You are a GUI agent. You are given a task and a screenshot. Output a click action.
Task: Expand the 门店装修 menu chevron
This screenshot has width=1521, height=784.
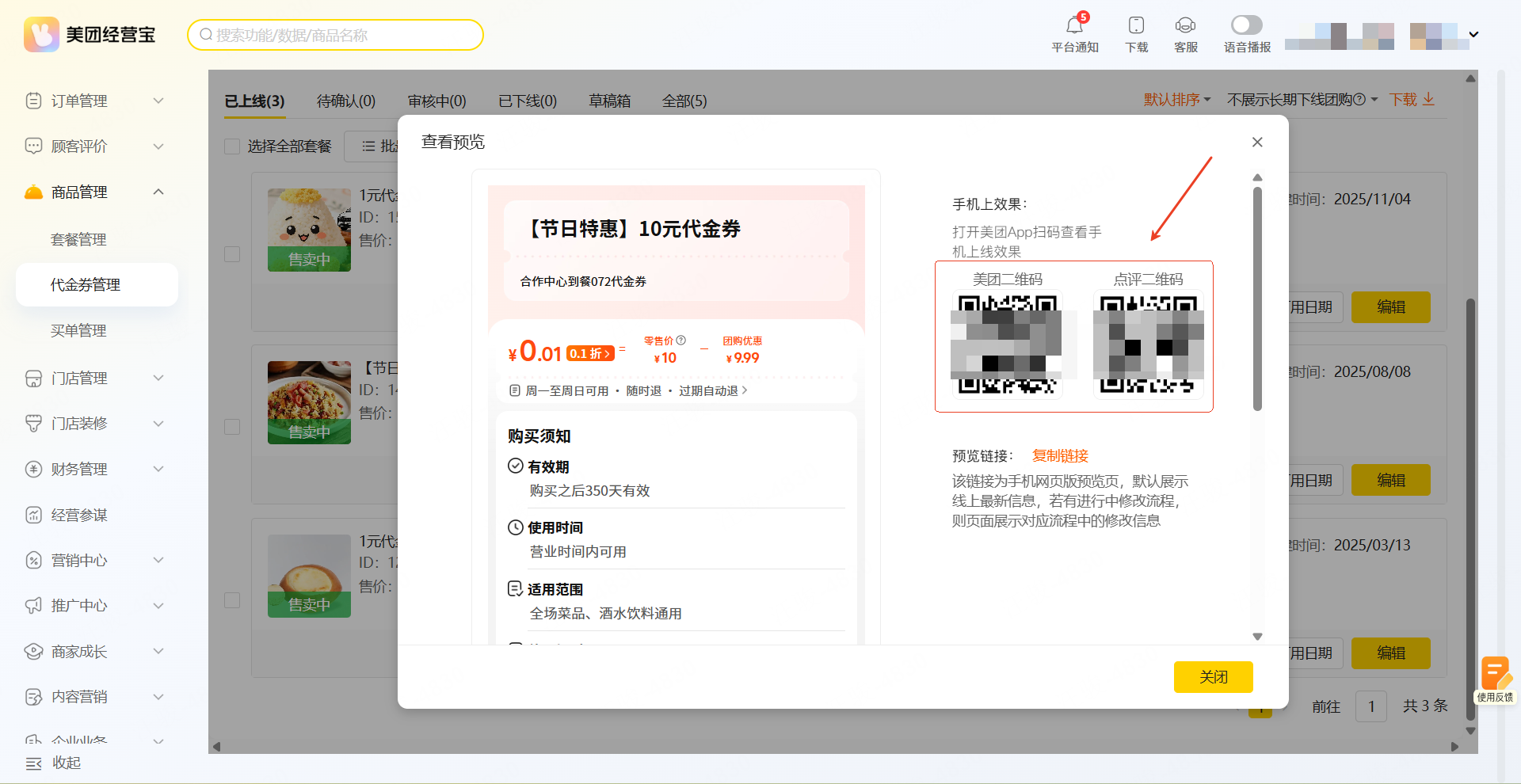pyautogui.click(x=158, y=424)
